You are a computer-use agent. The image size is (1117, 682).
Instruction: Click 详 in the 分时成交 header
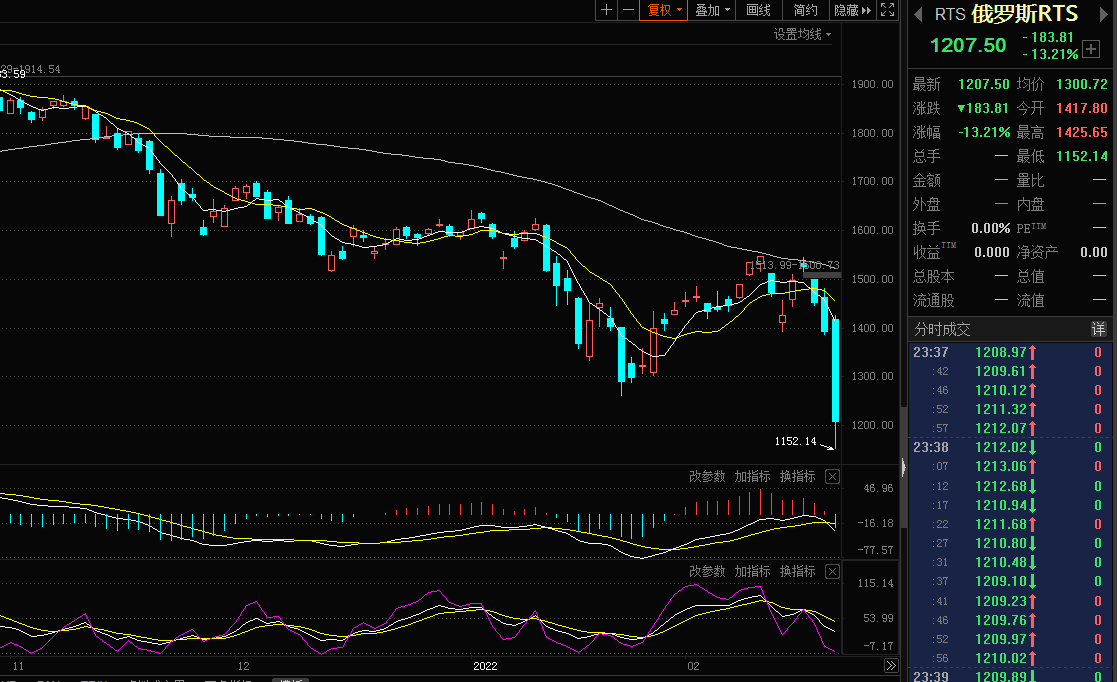(x=1098, y=329)
